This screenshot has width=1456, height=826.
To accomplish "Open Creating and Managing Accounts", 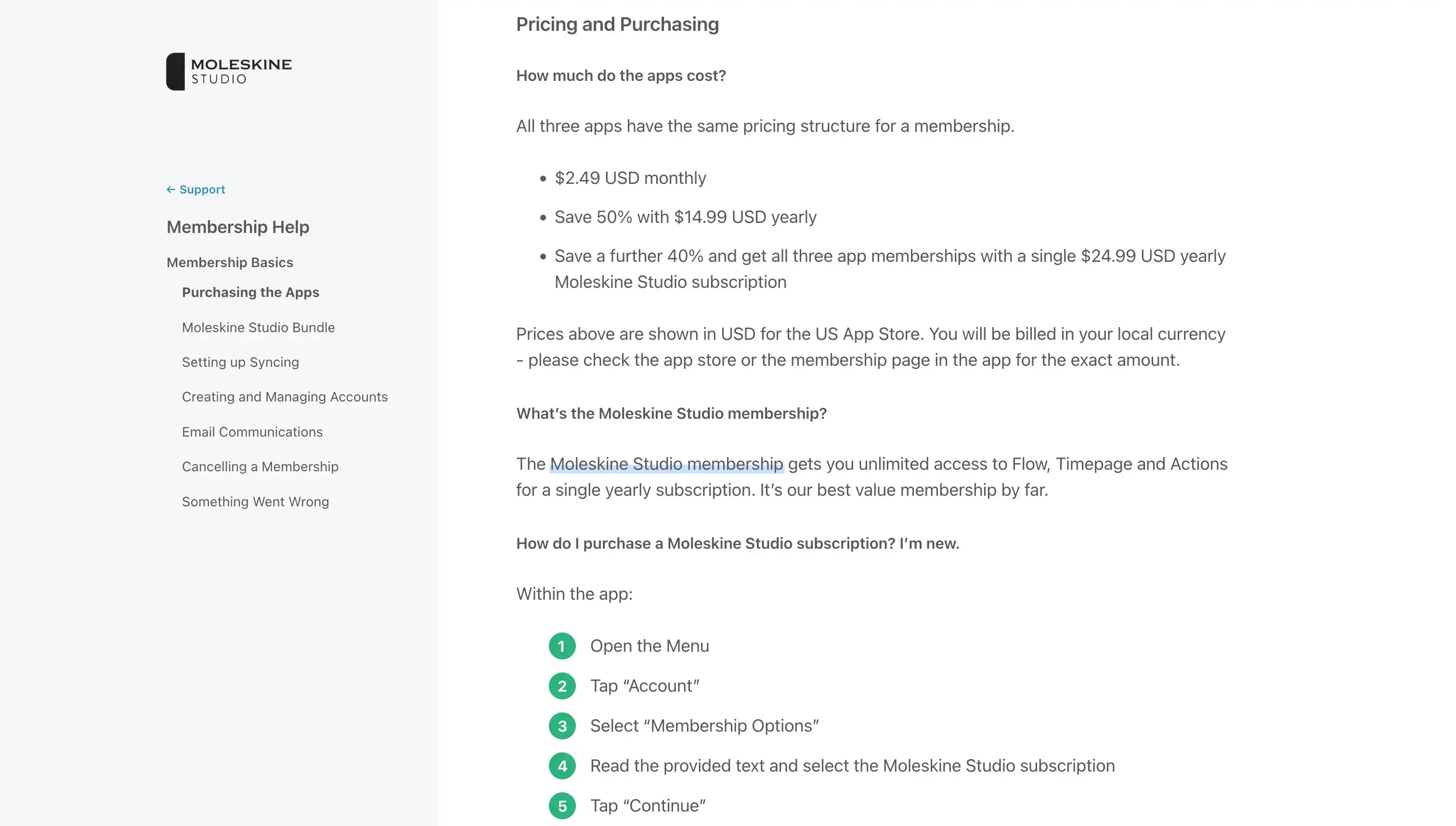I will (x=284, y=397).
